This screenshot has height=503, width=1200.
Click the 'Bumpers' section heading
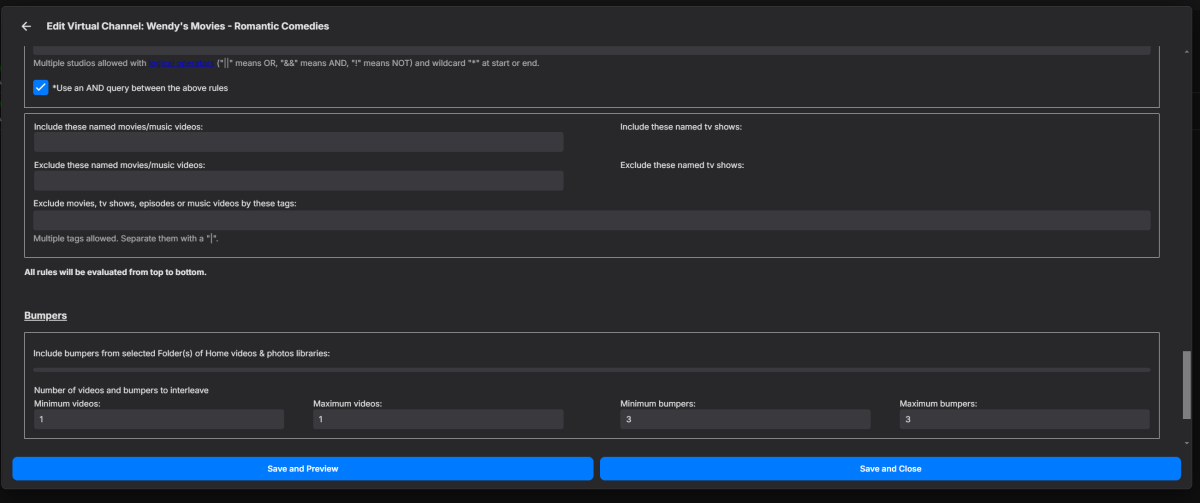click(x=45, y=315)
